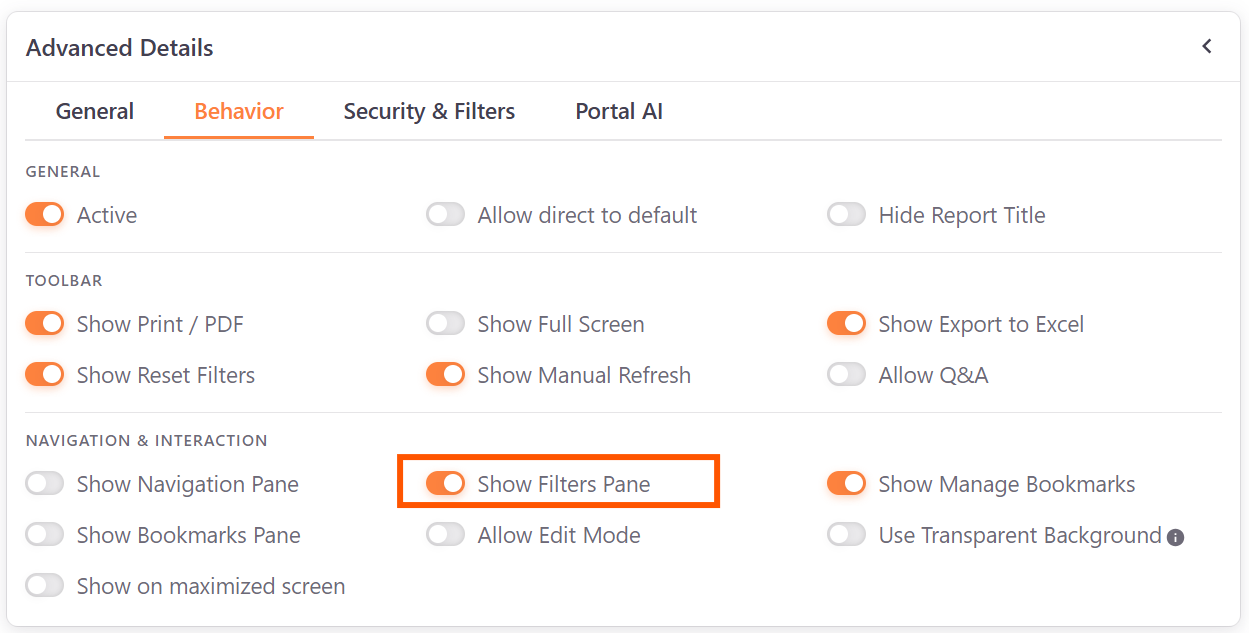The image size is (1249, 633).
Task: Enable Show Full Screen
Action: click(x=445, y=323)
